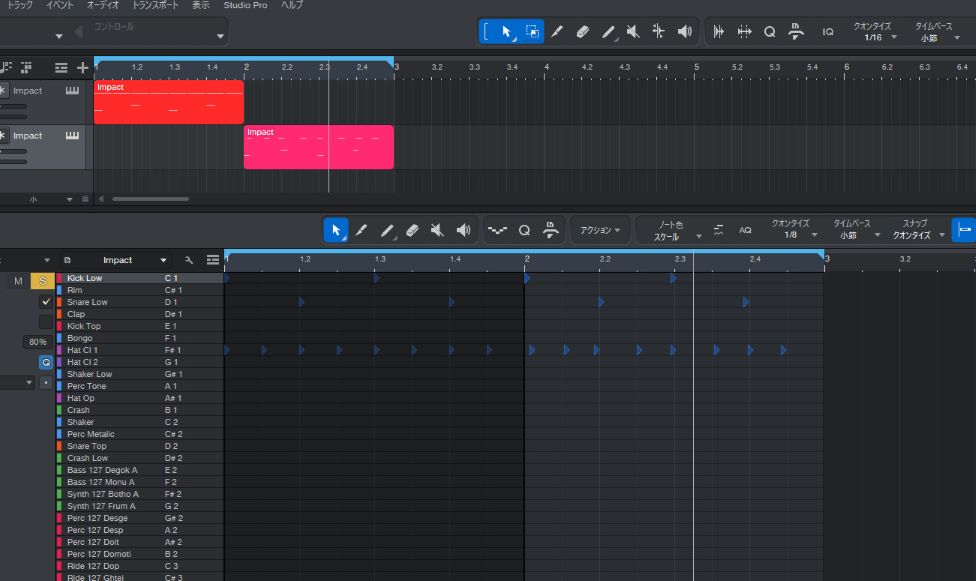Viewport: 976px width, 581px height.
Task: Select the Arrow tool in the top toolbar
Action: click(x=507, y=32)
